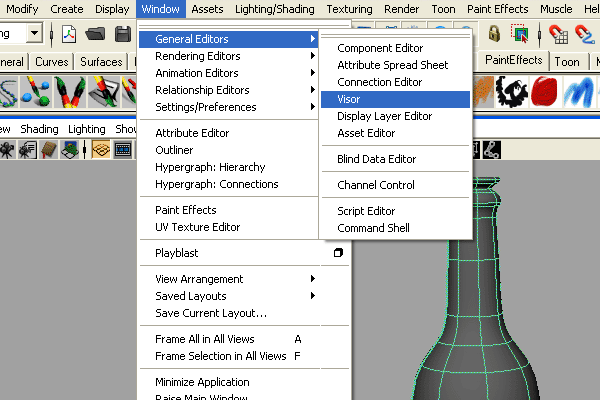Image resolution: width=600 pixels, height=400 pixels.
Task: Open the Asset Editor
Action: coord(395,133)
